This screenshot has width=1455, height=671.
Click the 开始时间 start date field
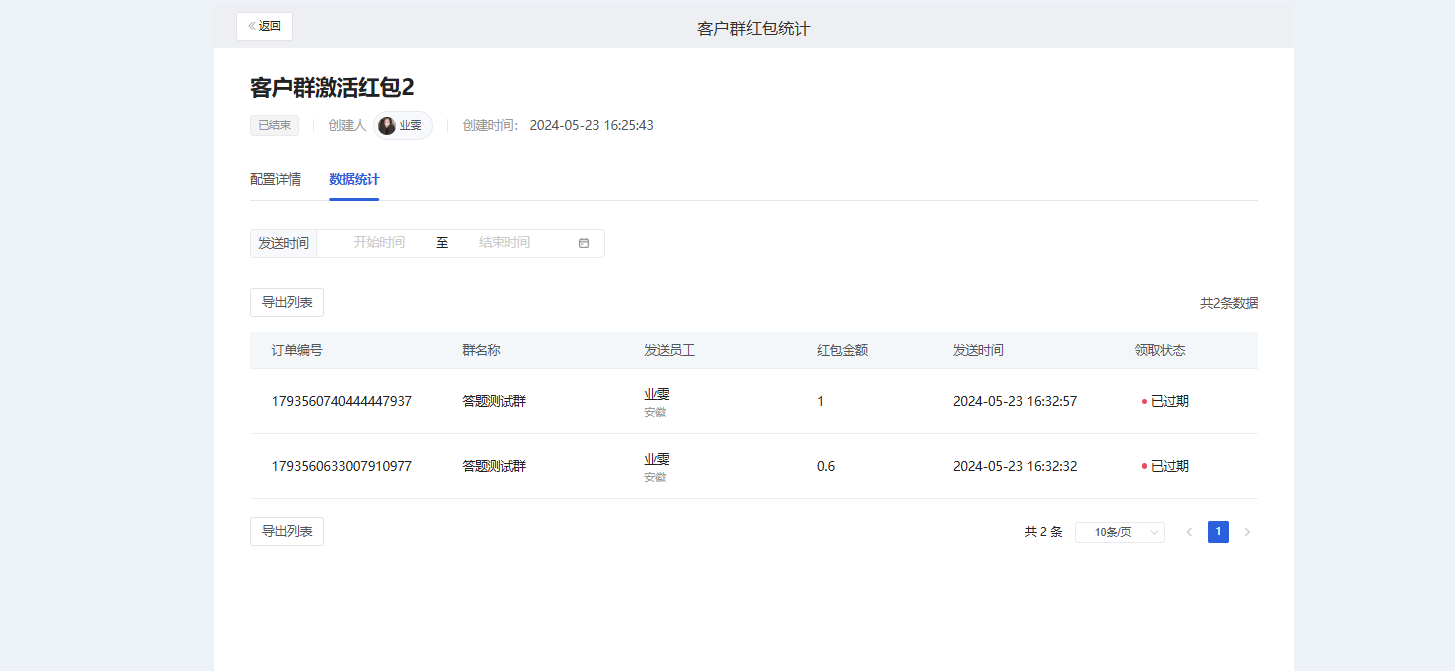(x=379, y=243)
